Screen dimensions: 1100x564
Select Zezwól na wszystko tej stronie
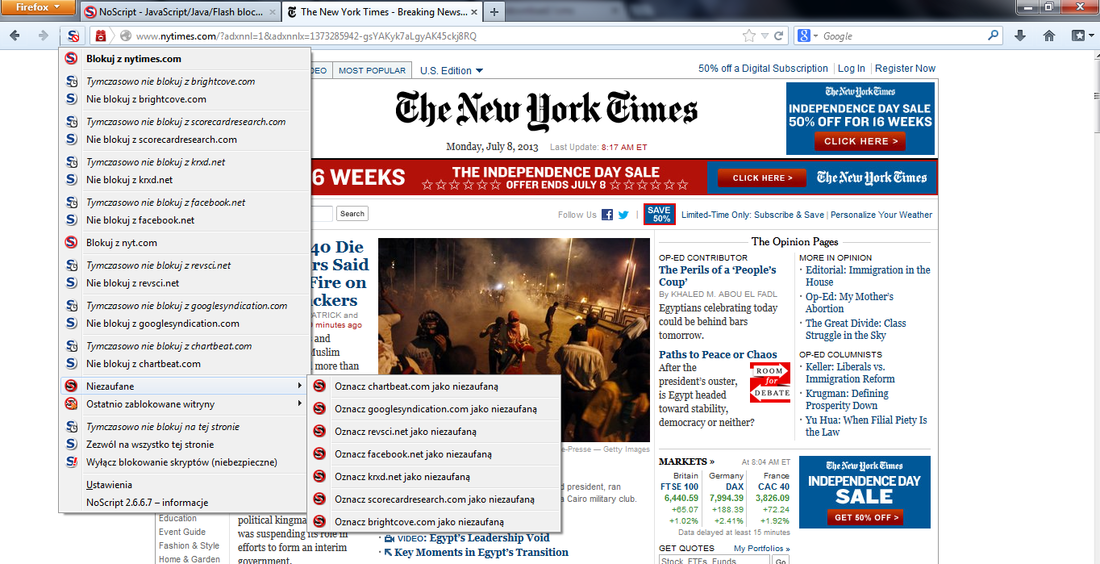[185, 444]
